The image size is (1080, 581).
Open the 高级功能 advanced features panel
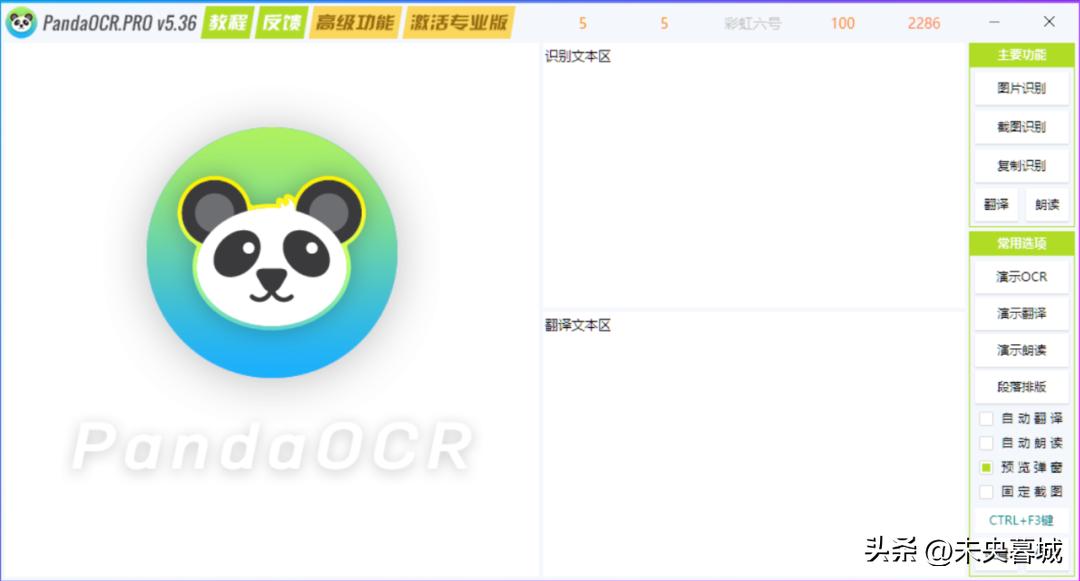click(x=354, y=20)
